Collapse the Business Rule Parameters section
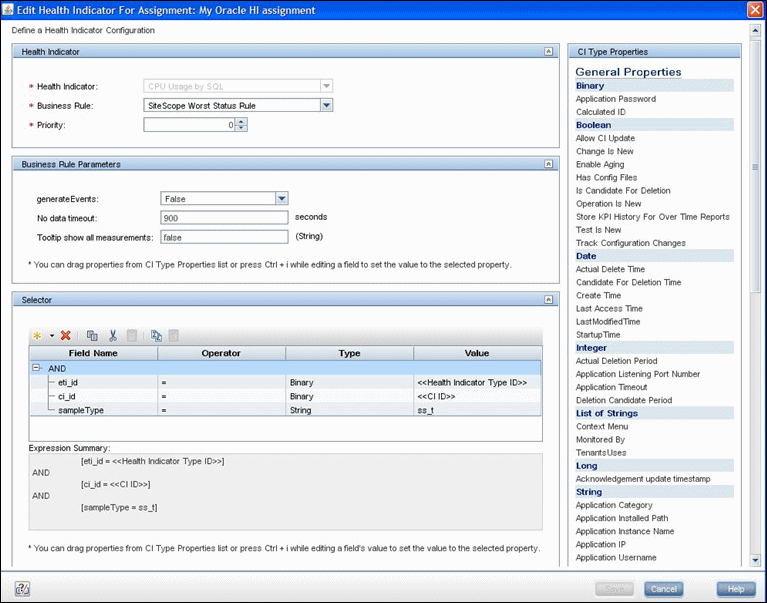The height and width of the screenshot is (603, 767). point(547,163)
